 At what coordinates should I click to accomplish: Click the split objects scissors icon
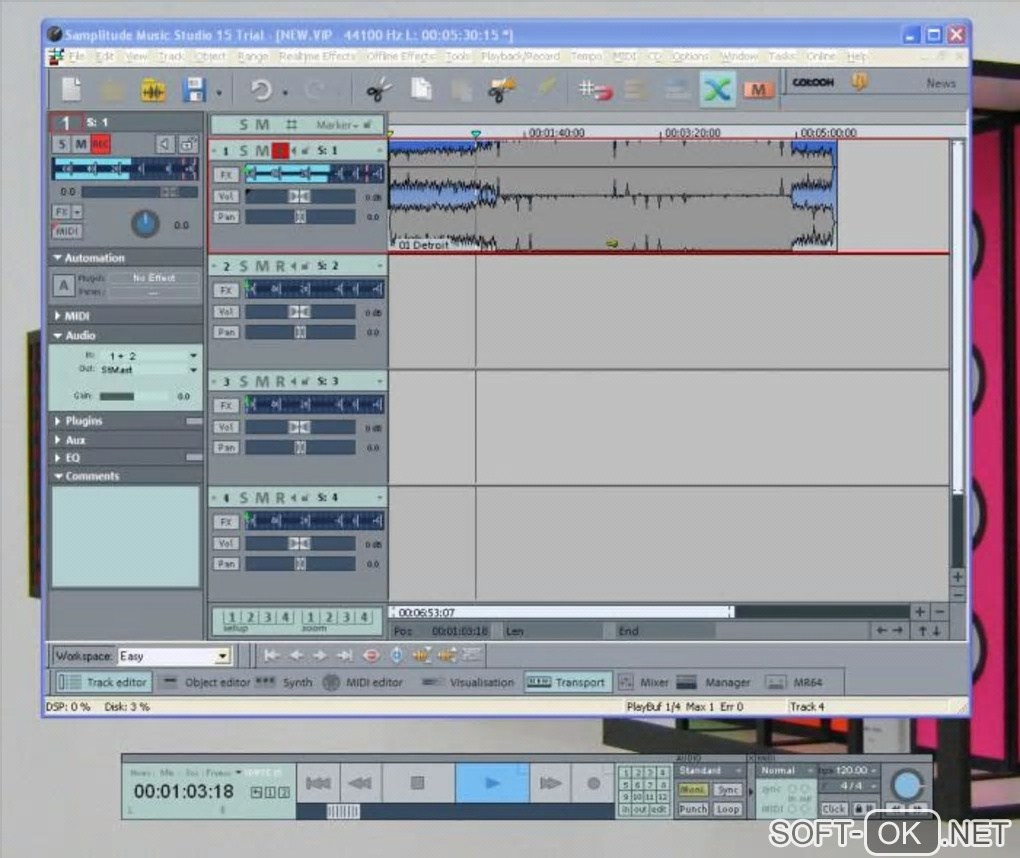[501, 90]
